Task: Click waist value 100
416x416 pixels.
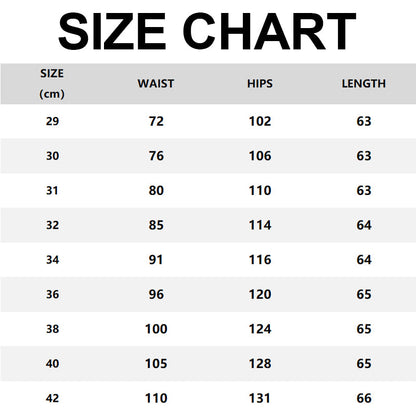Action: (x=156, y=329)
